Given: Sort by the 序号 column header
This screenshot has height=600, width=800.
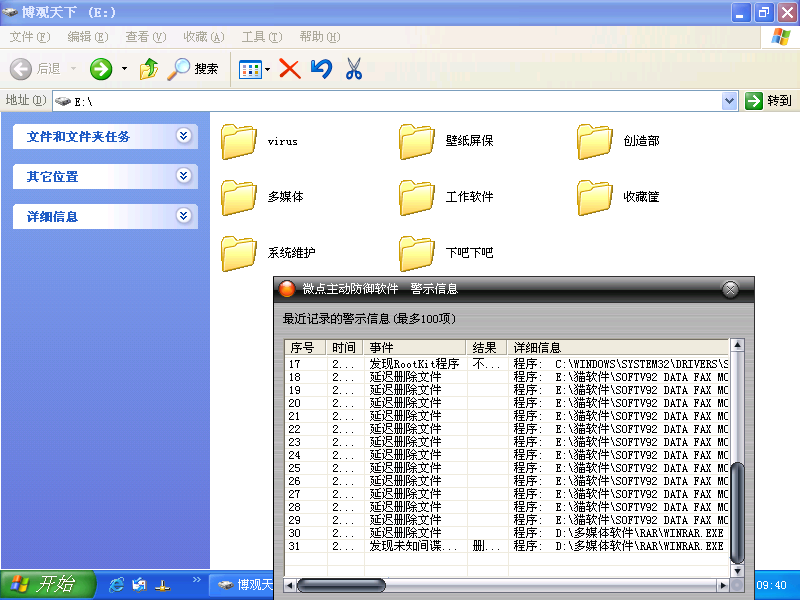Looking at the screenshot, I should (x=305, y=347).
